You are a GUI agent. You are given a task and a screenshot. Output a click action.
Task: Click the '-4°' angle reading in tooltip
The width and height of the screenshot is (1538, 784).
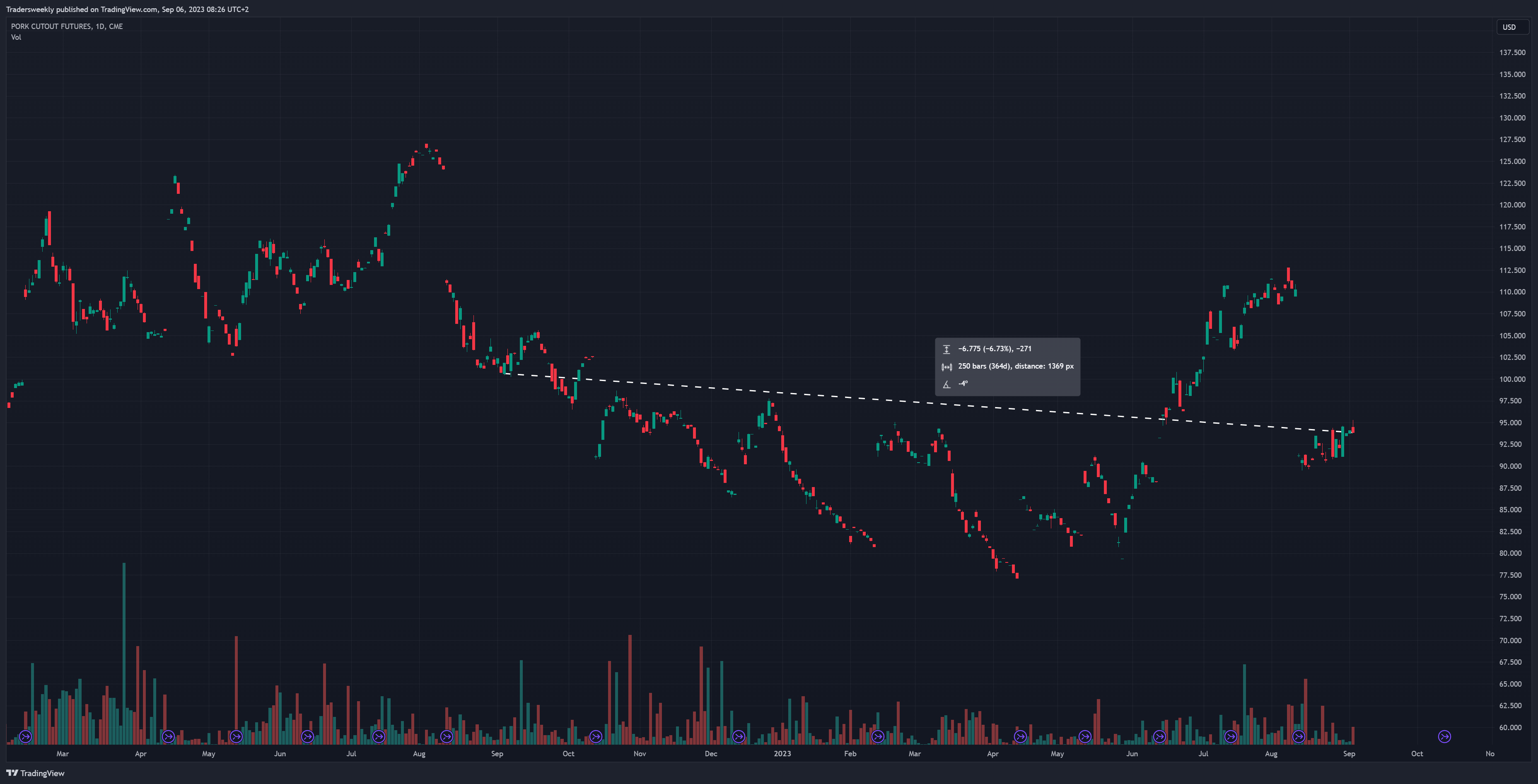[963, 384]
